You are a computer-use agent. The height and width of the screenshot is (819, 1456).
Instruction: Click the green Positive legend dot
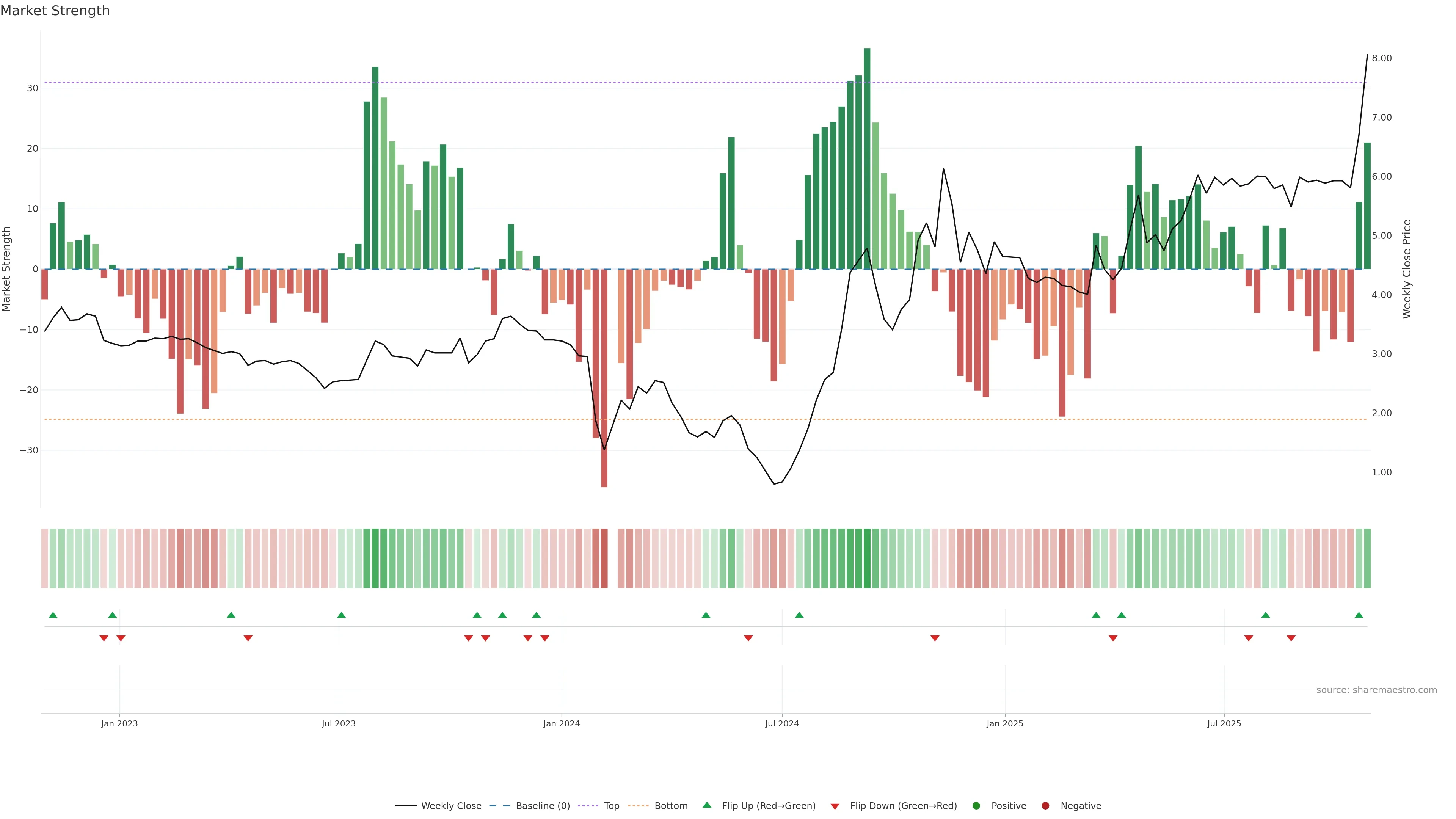point(976,805)
